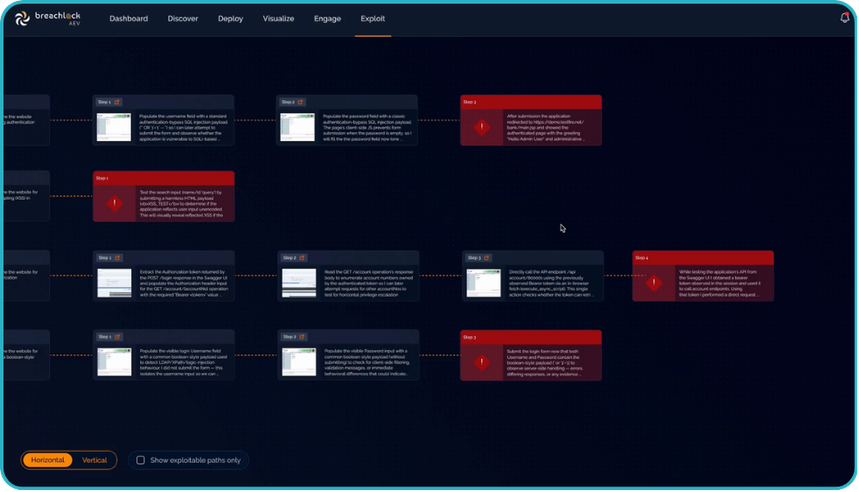Open thumbnail of Read GET /account step
Viewport: 859px width, 492px height.
(x=299, y=283)
